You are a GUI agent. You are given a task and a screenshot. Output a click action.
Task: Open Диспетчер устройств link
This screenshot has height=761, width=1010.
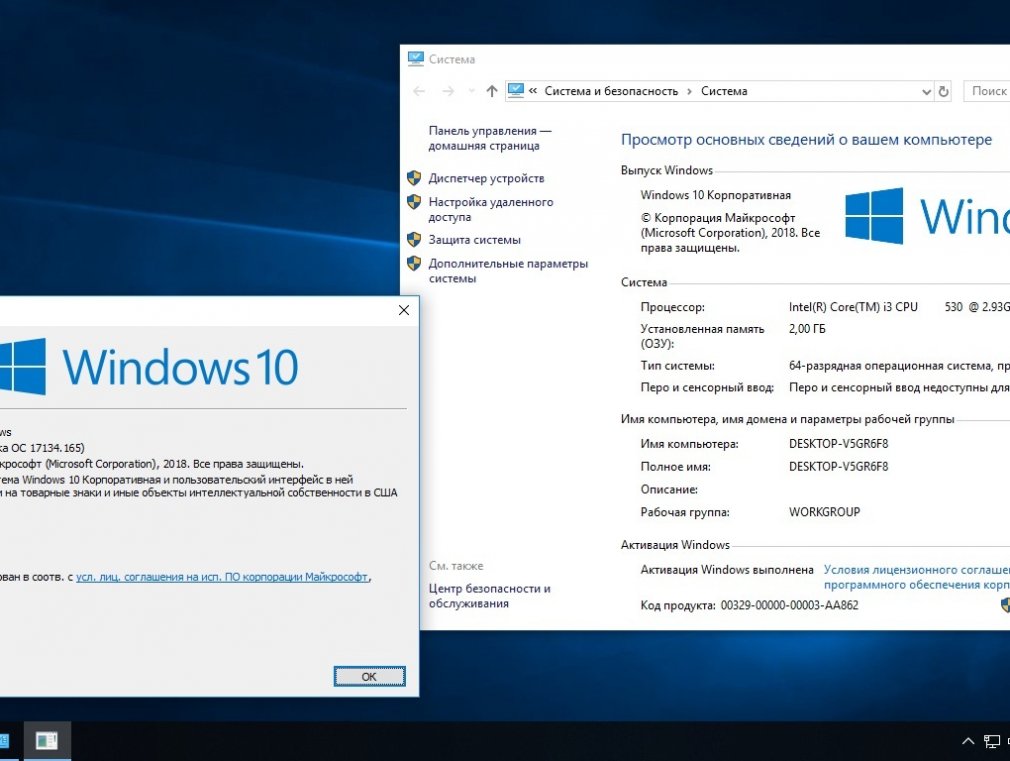(486, 178)
